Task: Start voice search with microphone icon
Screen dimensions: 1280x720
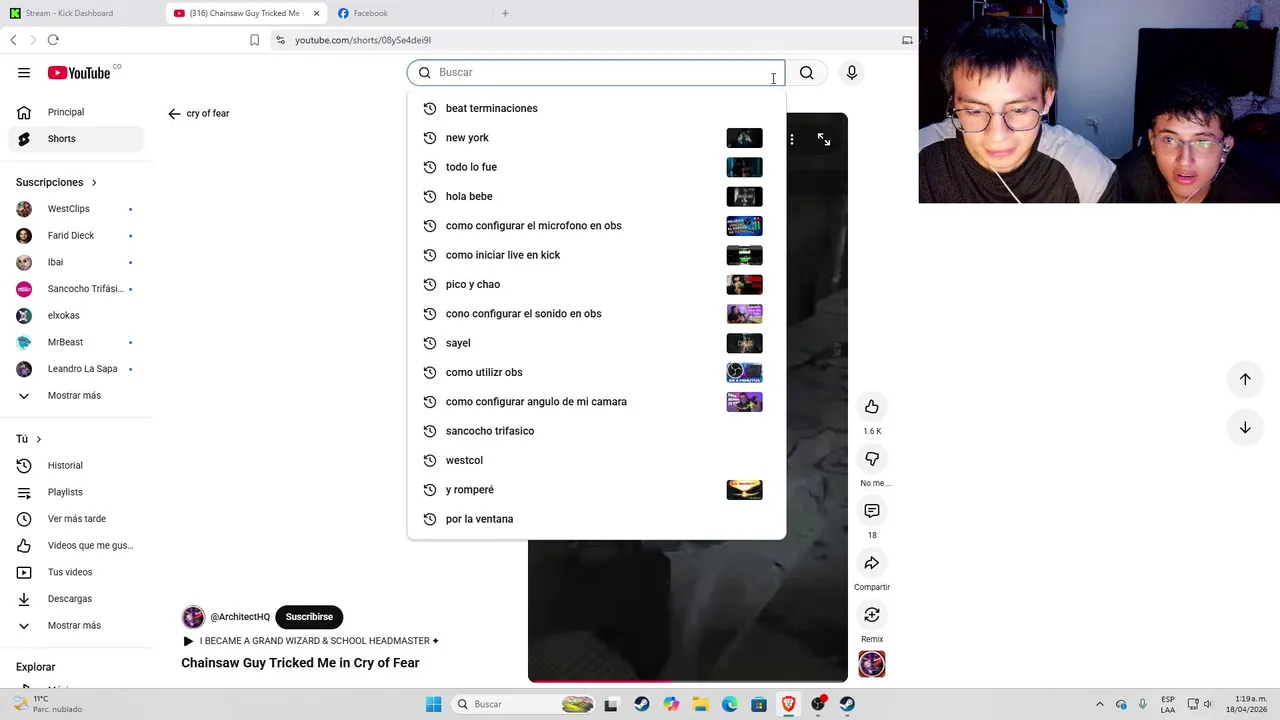Action: (852, 73)
